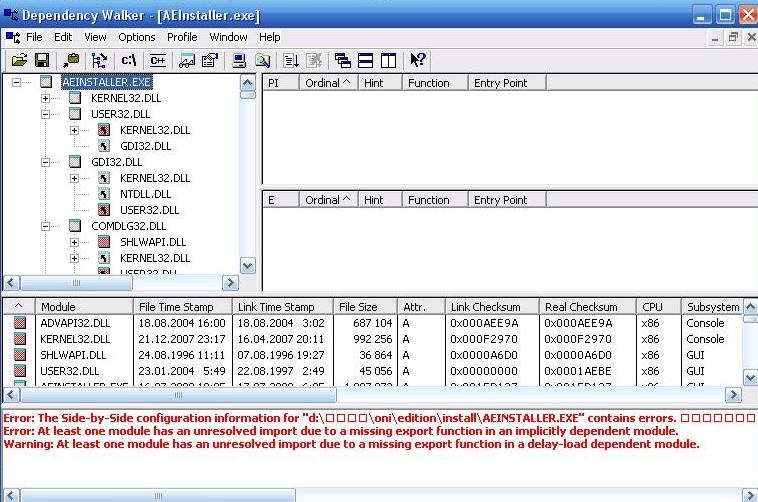Sort module list by File Size column
Viewport: 758px width, 502px height.
pos(364,307)
